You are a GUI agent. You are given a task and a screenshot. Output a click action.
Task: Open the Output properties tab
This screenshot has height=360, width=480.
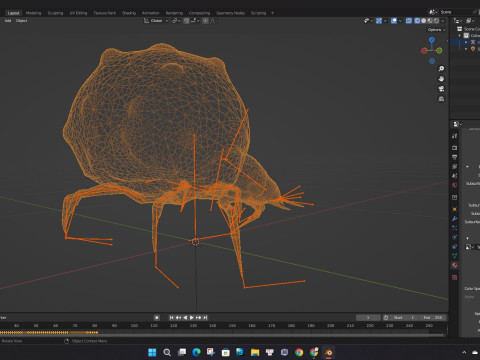tap(455, 157)
